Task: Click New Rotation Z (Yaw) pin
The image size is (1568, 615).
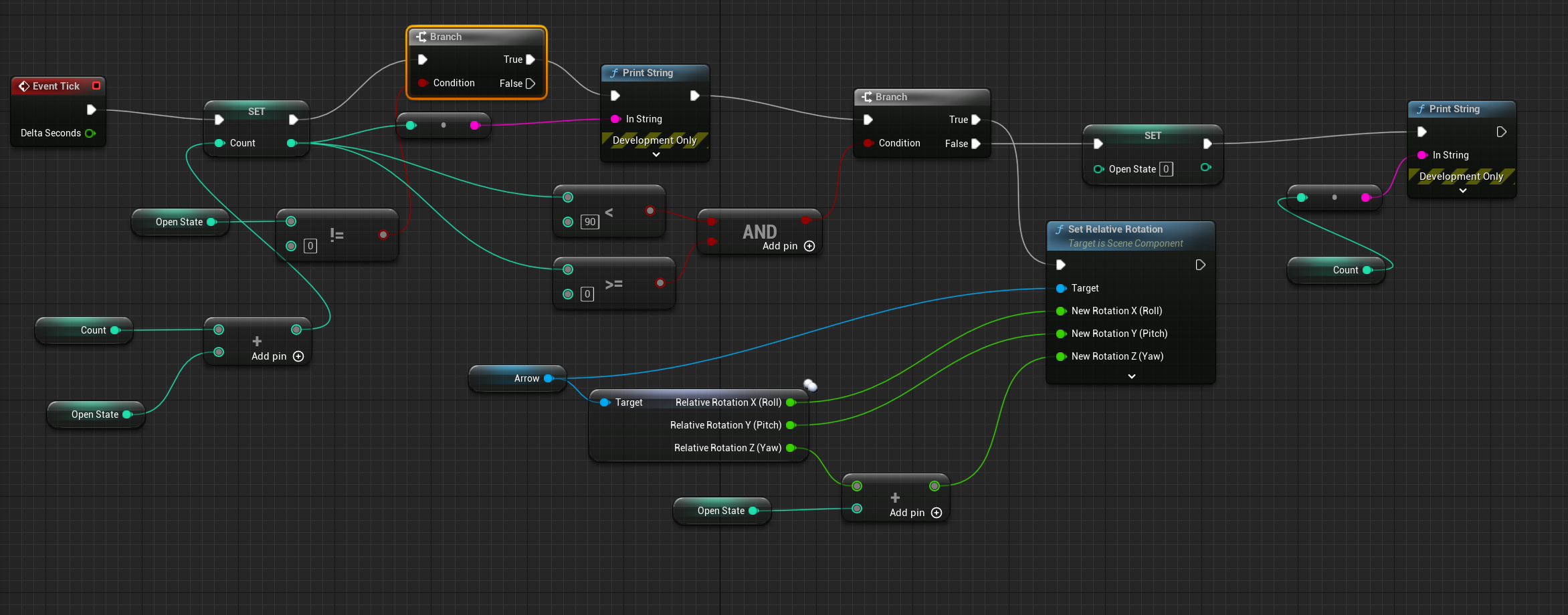Action: point(1061,356)
